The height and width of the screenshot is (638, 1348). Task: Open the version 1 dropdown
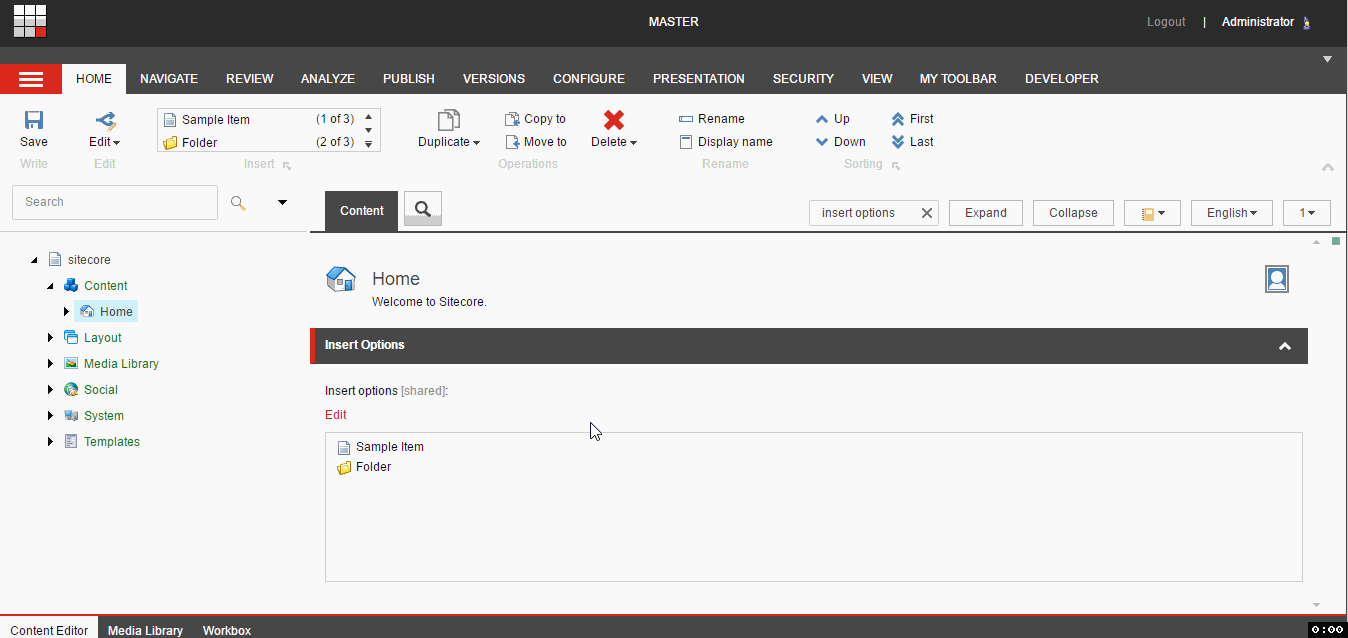[1306, 212]
